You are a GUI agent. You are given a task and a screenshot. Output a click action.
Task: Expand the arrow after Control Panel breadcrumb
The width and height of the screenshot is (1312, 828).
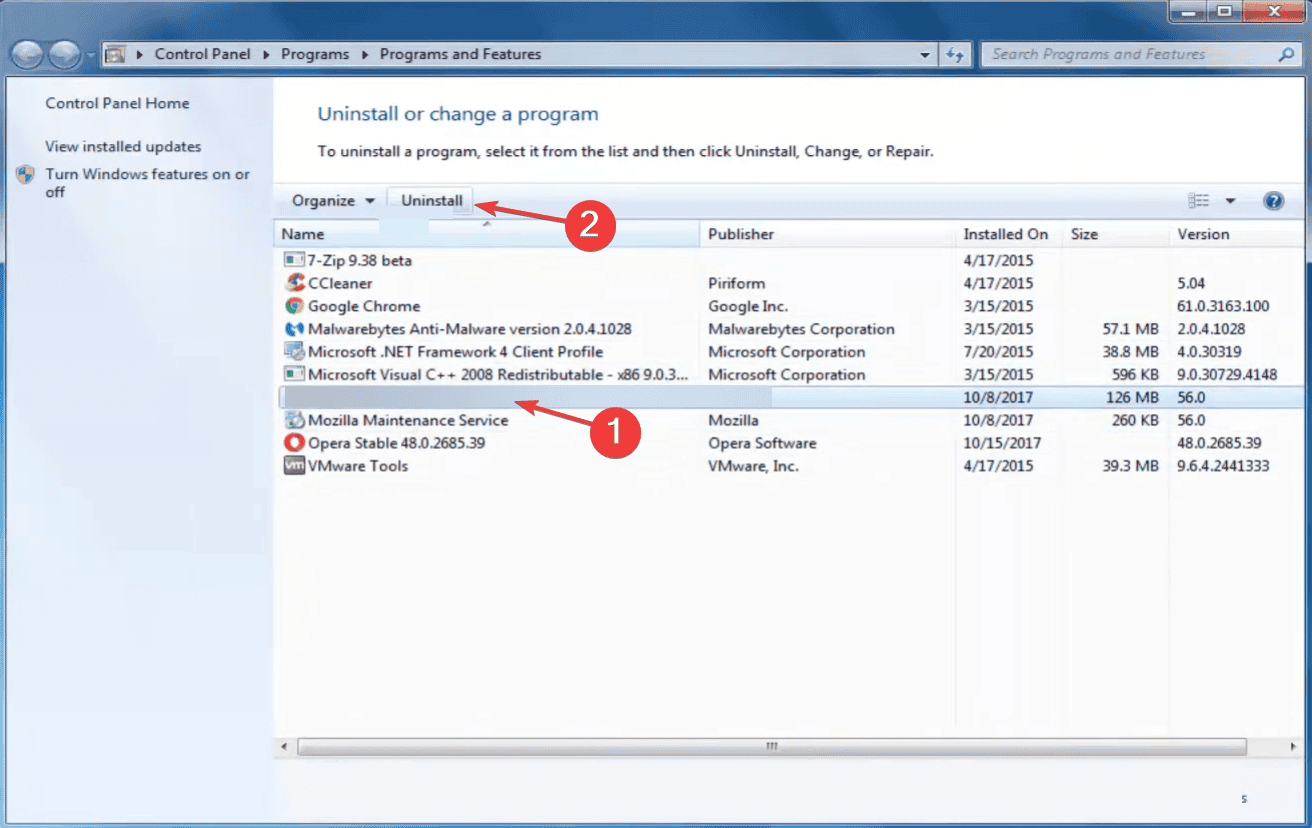pyautogui.click(x=268, y=54)
